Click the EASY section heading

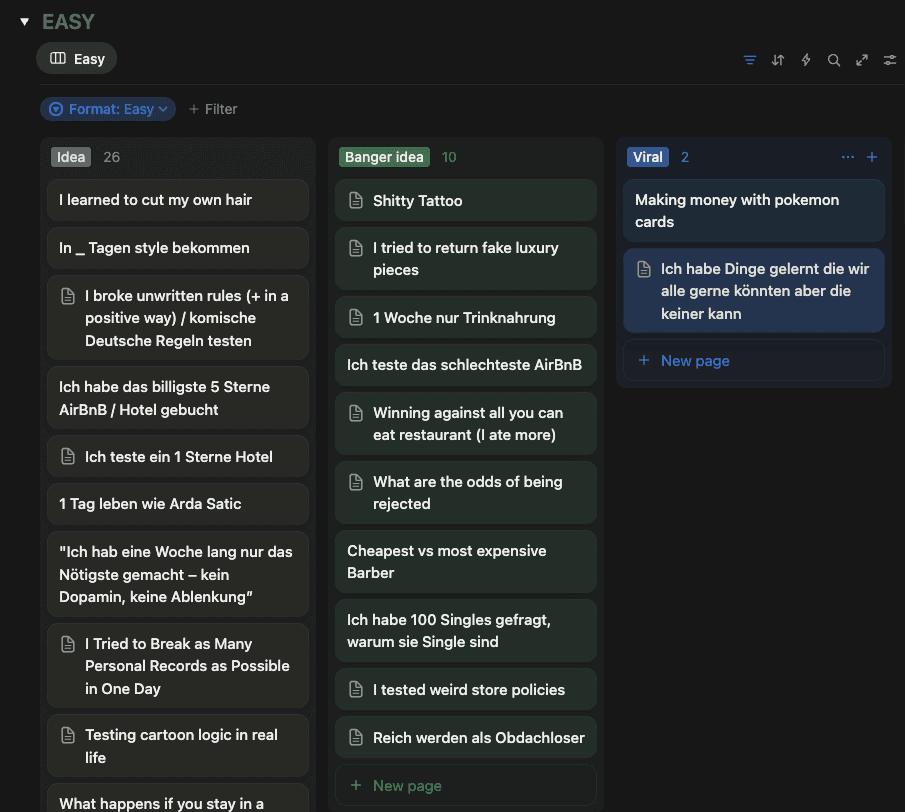(68, 22)
